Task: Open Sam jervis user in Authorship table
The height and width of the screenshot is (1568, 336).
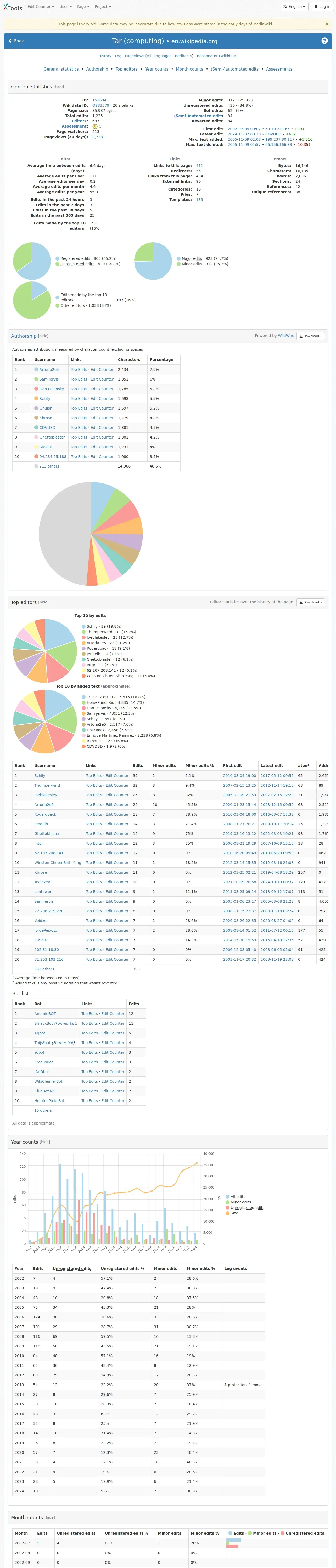Action: [x=49, y=379]
